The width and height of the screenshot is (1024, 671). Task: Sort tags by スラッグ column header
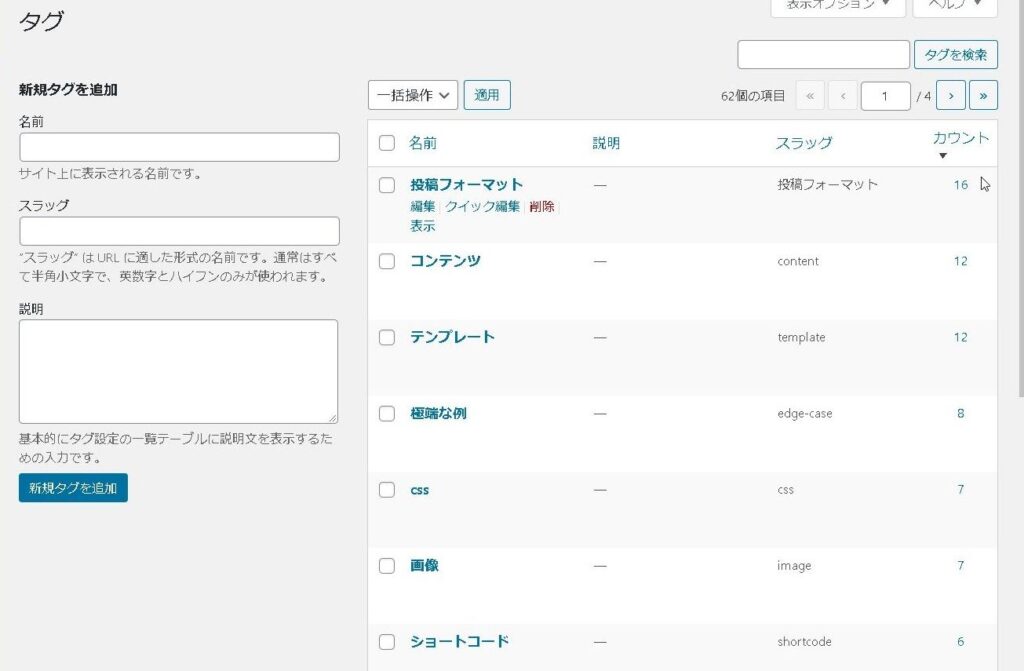tap(803, 143)
